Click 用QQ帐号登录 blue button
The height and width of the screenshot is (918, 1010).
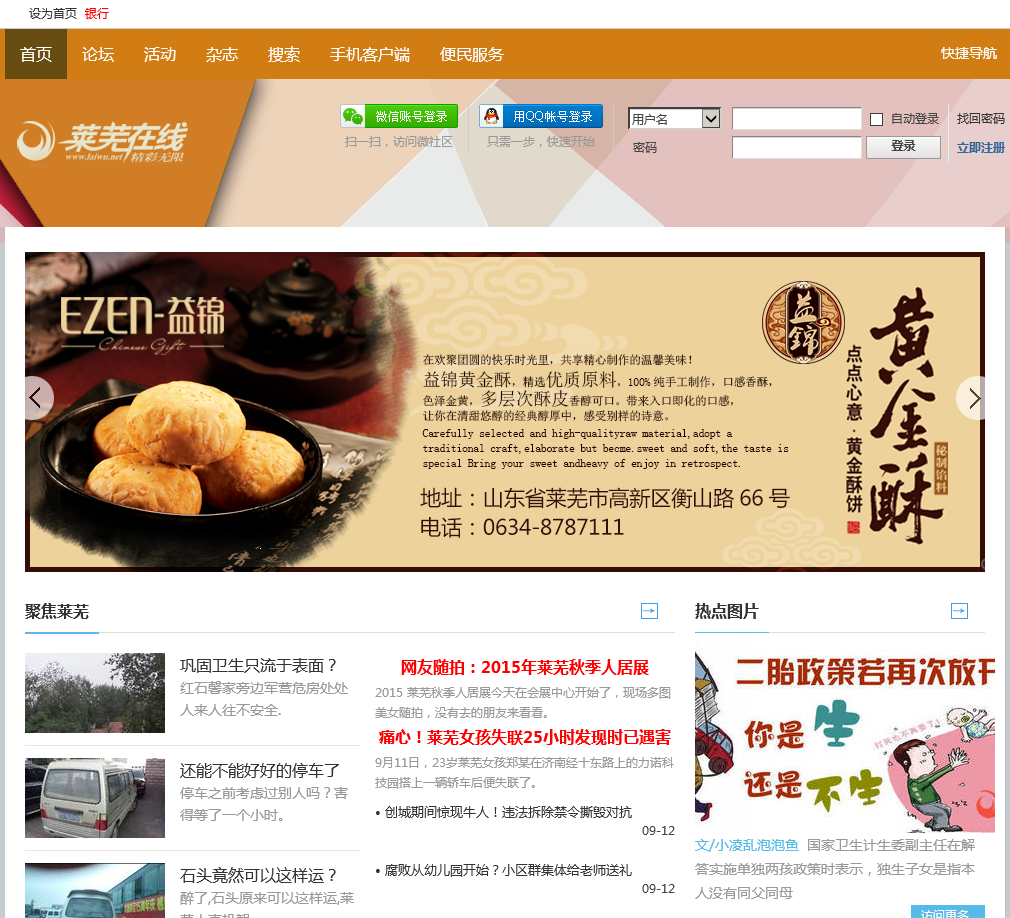click(541, 116)
